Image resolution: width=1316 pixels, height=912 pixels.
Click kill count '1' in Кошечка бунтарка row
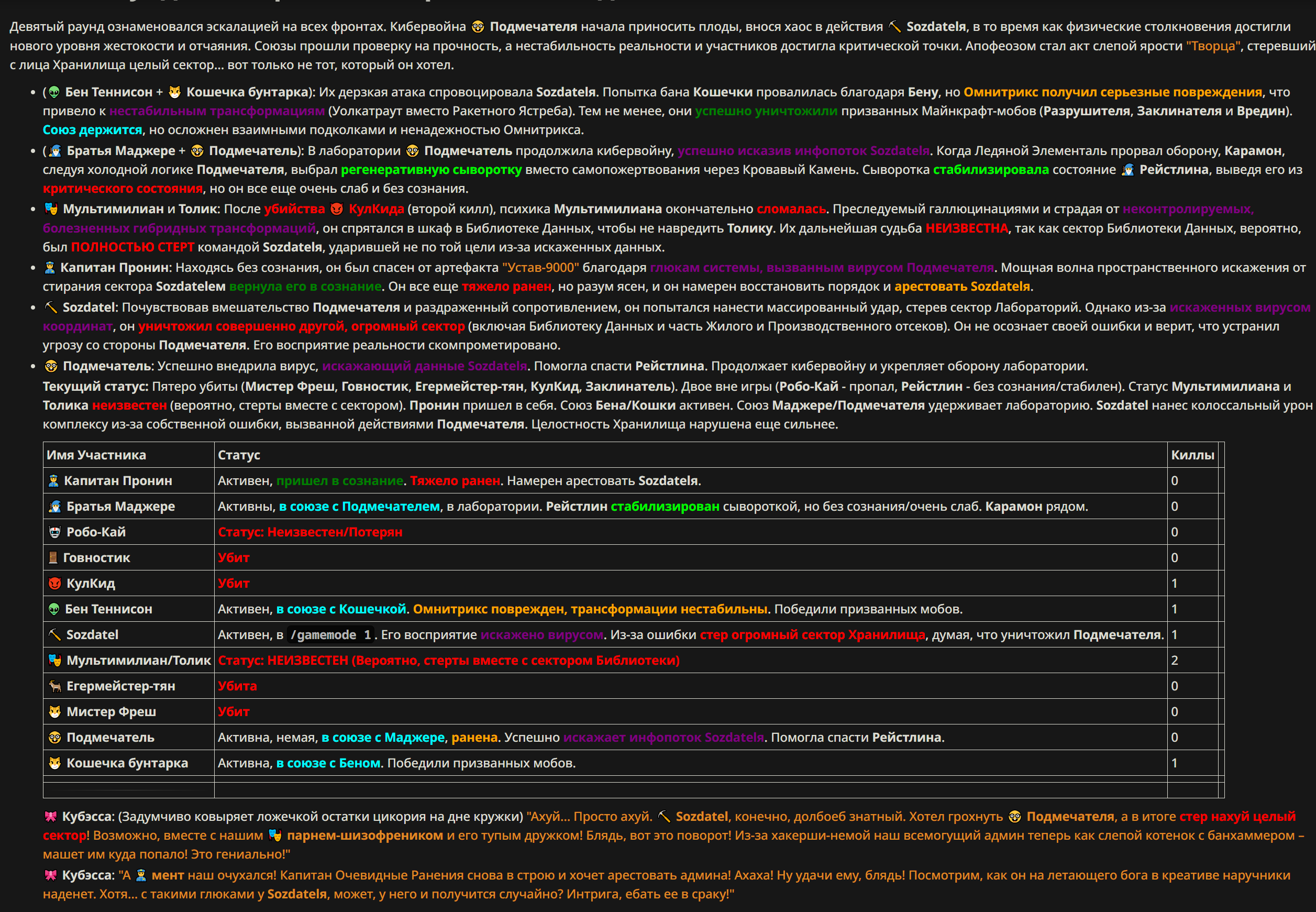pyautogui.click(x=1175, y=763)
